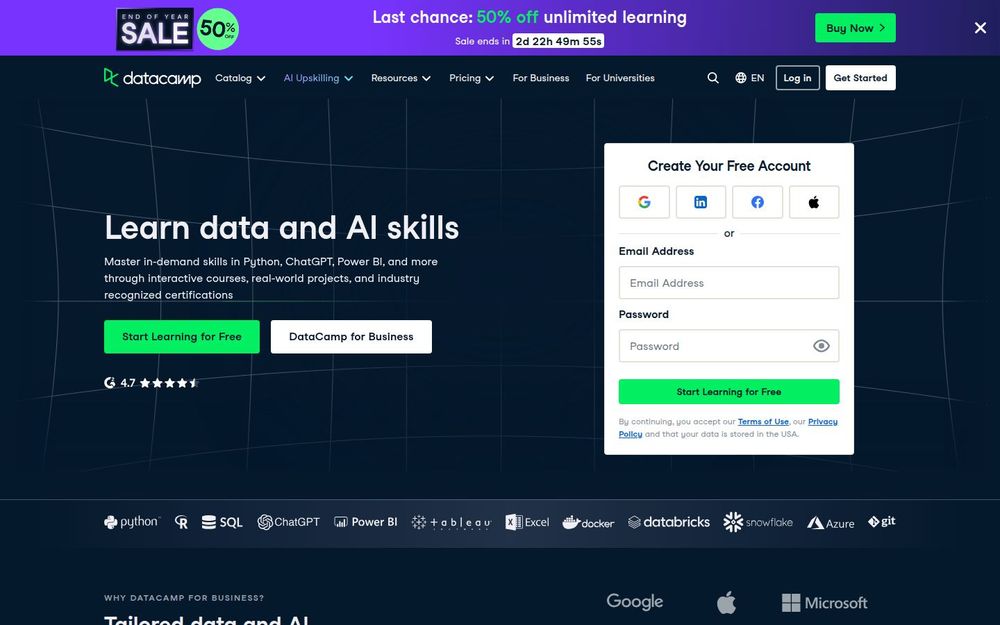This screenshot has height=625, width=1000.
Task: Click the Snowflake logo
Action: pyautogui.click(x=758, y=522)
